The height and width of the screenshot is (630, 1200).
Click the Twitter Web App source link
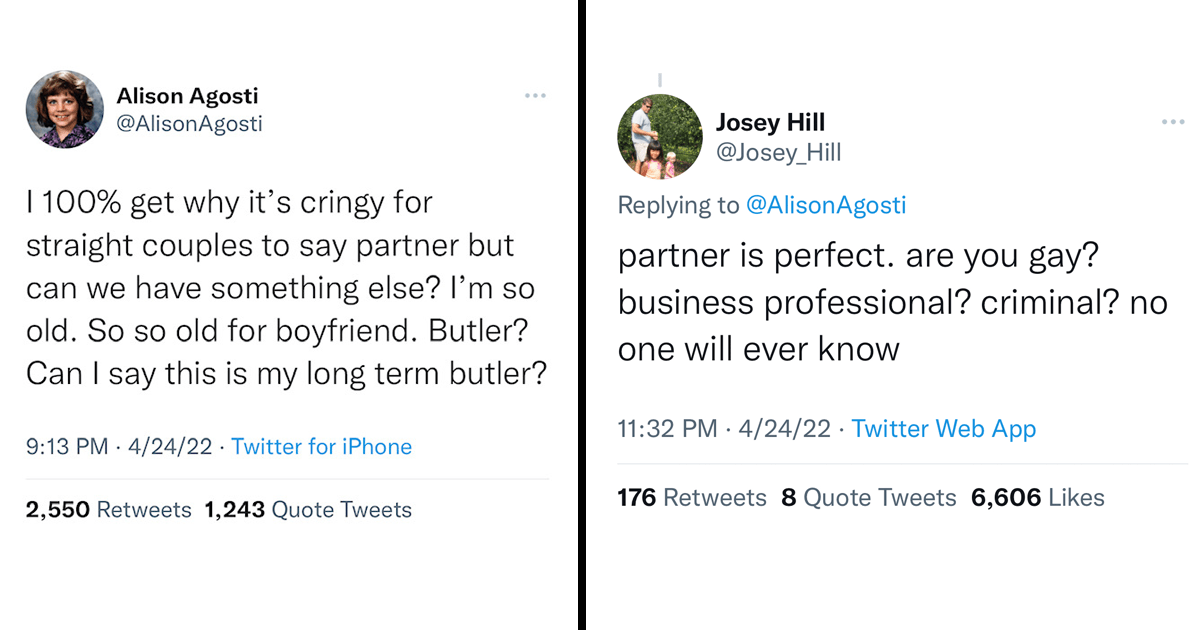943,429
